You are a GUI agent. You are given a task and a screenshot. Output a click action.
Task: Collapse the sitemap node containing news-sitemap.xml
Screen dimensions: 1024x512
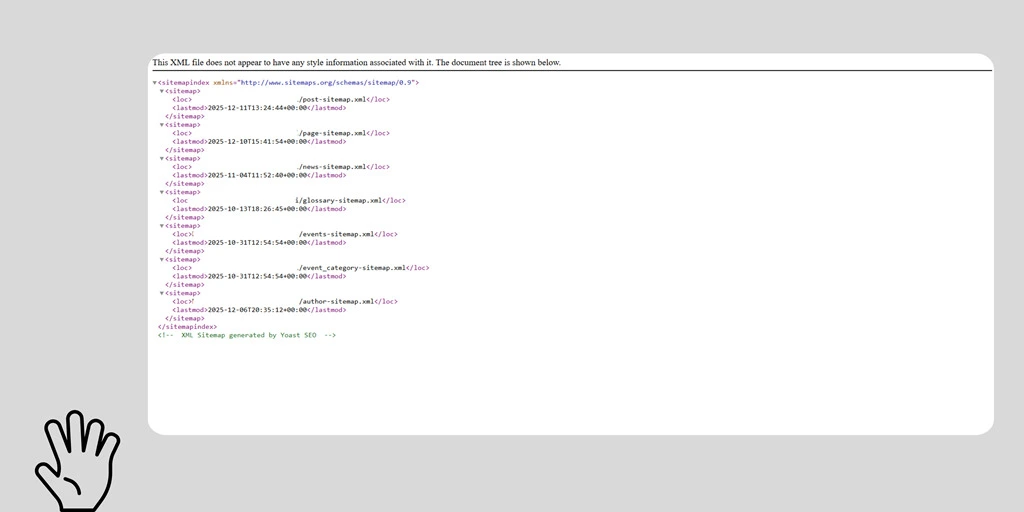162,158
